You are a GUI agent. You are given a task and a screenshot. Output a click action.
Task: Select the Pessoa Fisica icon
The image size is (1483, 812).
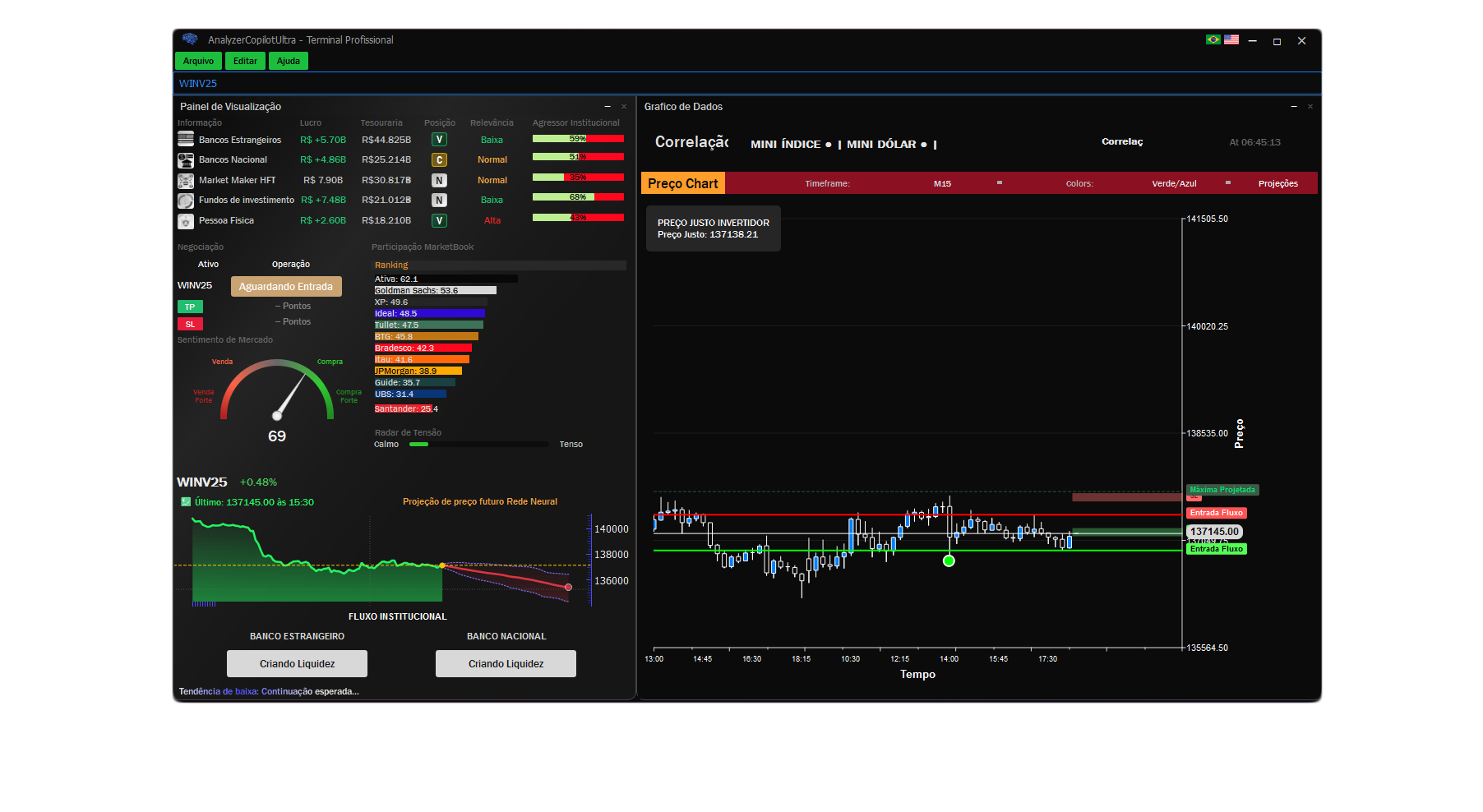pyautogui.click(x=185, y=220)
